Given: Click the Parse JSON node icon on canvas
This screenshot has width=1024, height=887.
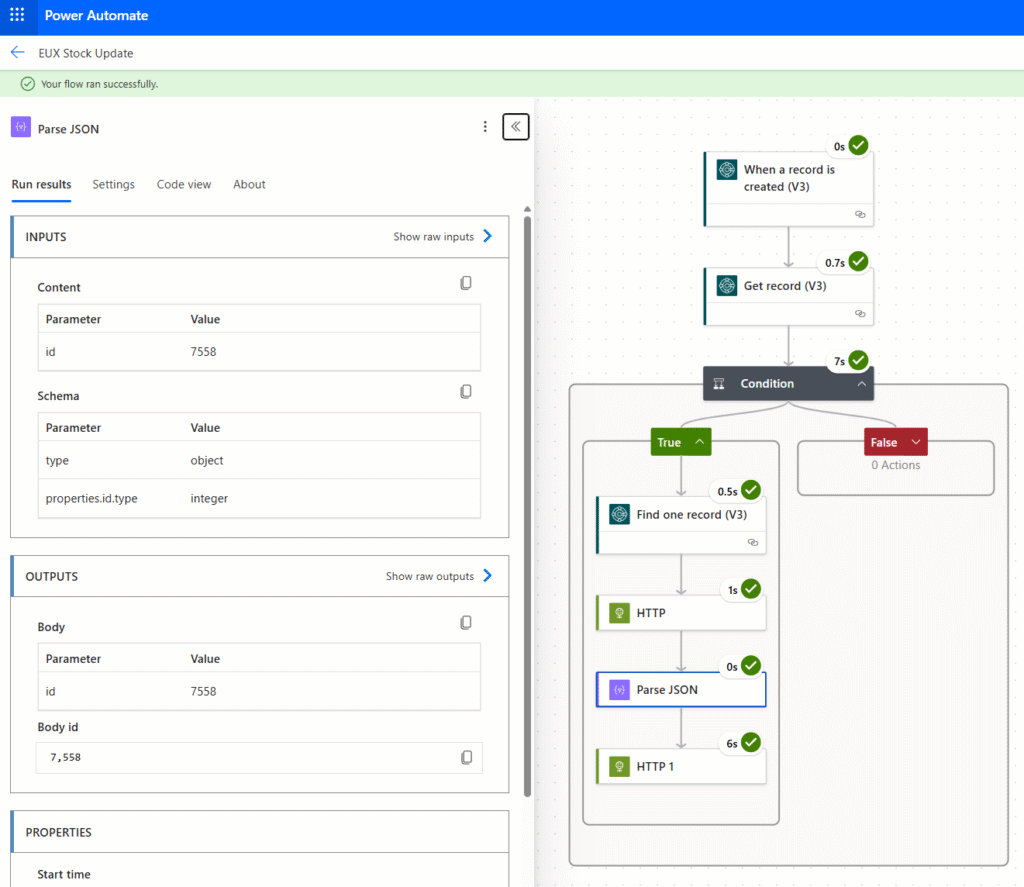Looking at the screenshot, I should (619, 690).
